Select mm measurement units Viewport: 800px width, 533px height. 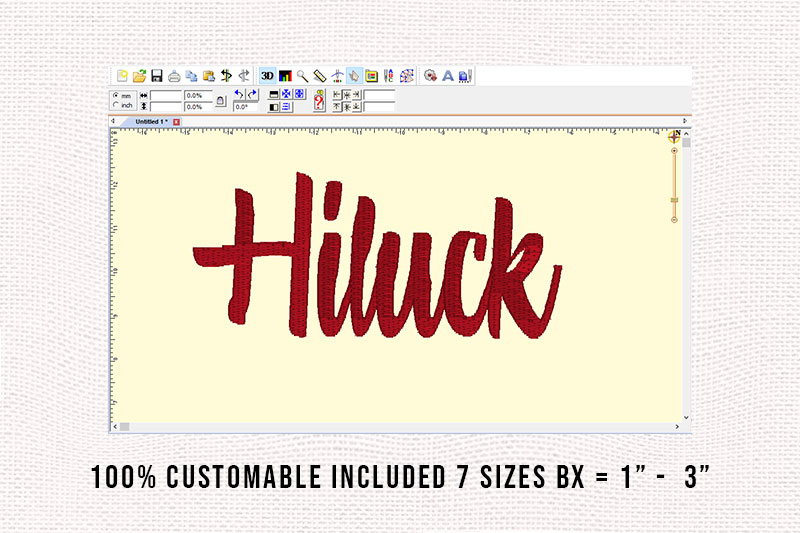(122, 95)
